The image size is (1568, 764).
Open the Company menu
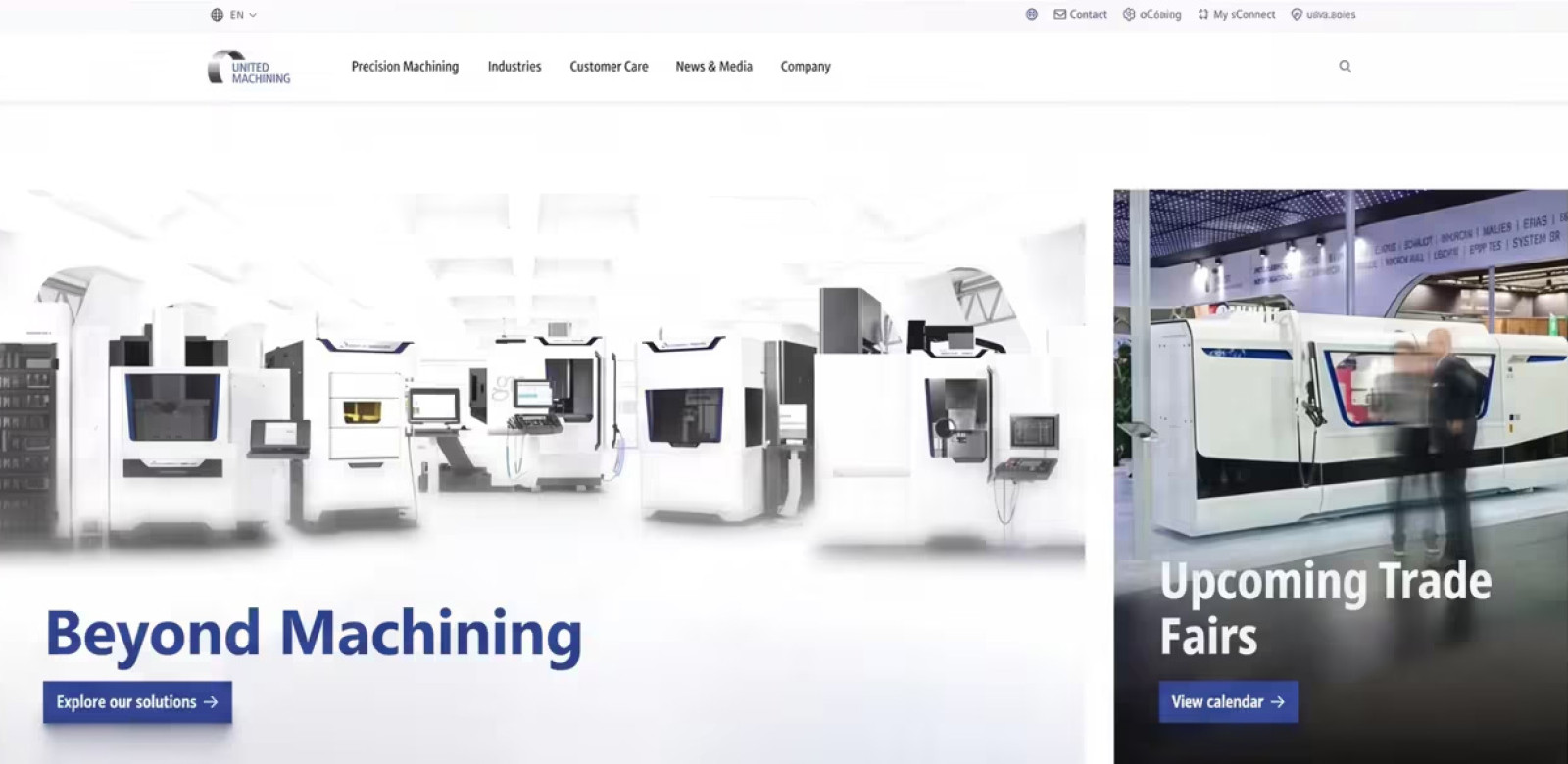point(806,67)
